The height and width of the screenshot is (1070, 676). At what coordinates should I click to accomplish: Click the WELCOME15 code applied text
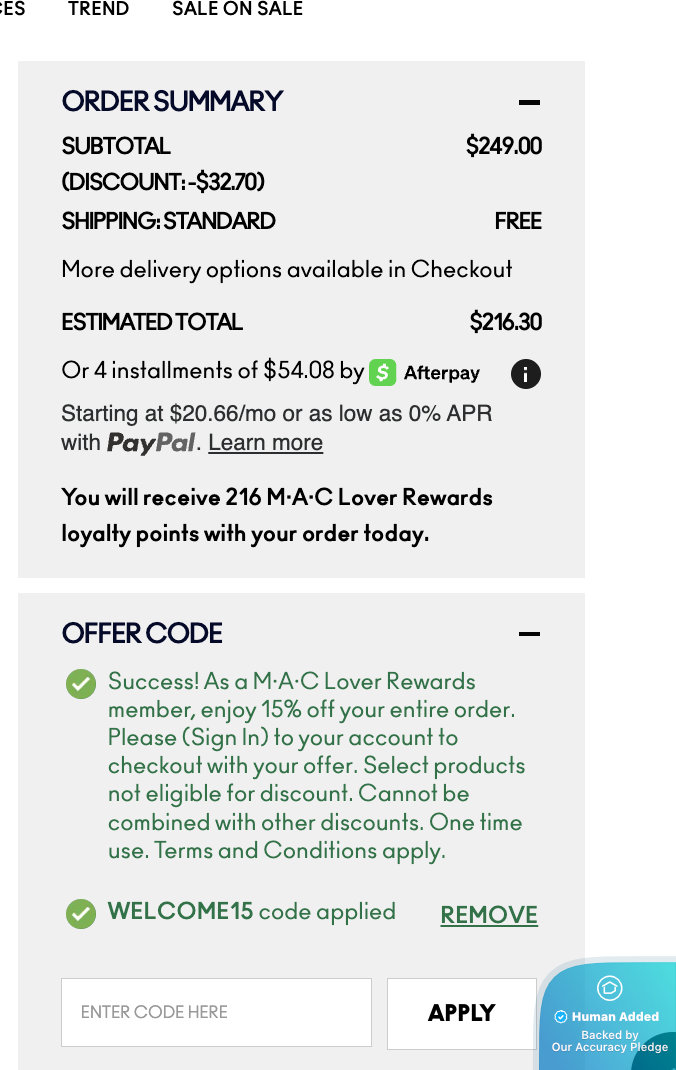[x=251, y=912]
